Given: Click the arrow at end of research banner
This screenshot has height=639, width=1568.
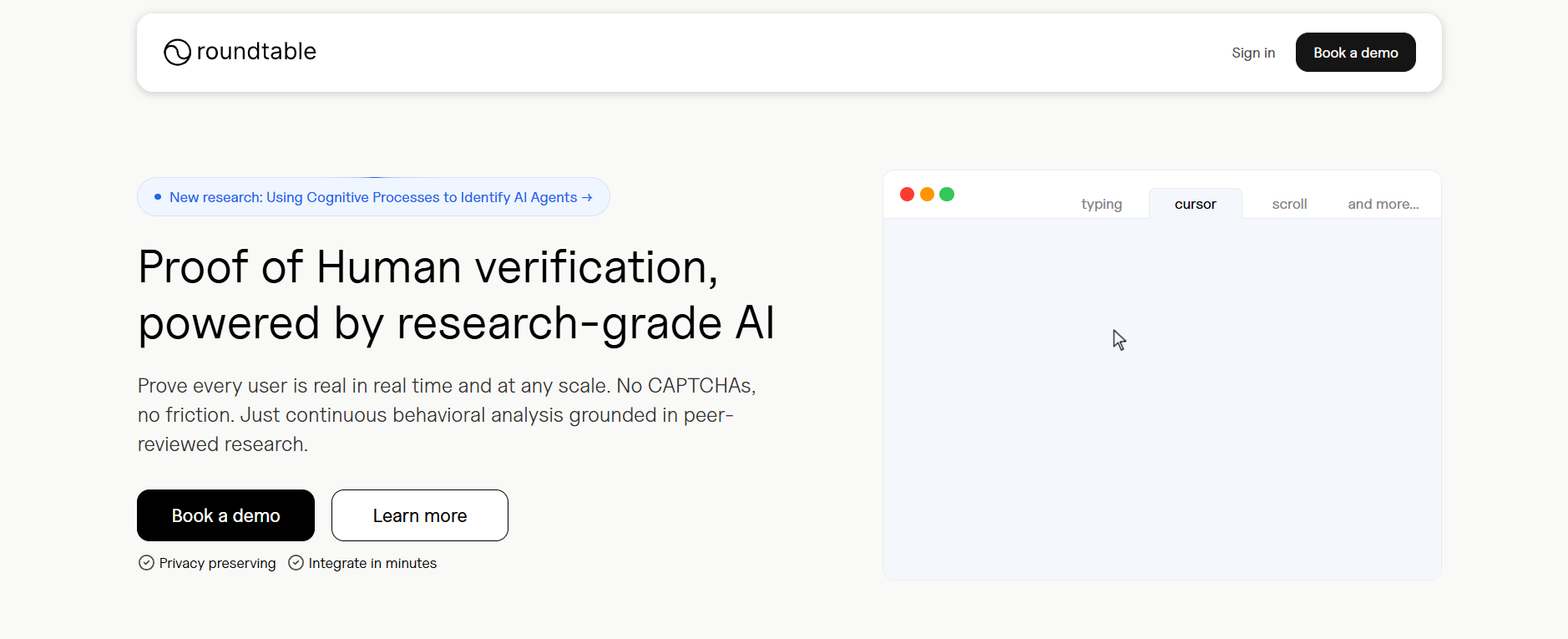Looking at the screenshot, I should (x=587, y=197).
